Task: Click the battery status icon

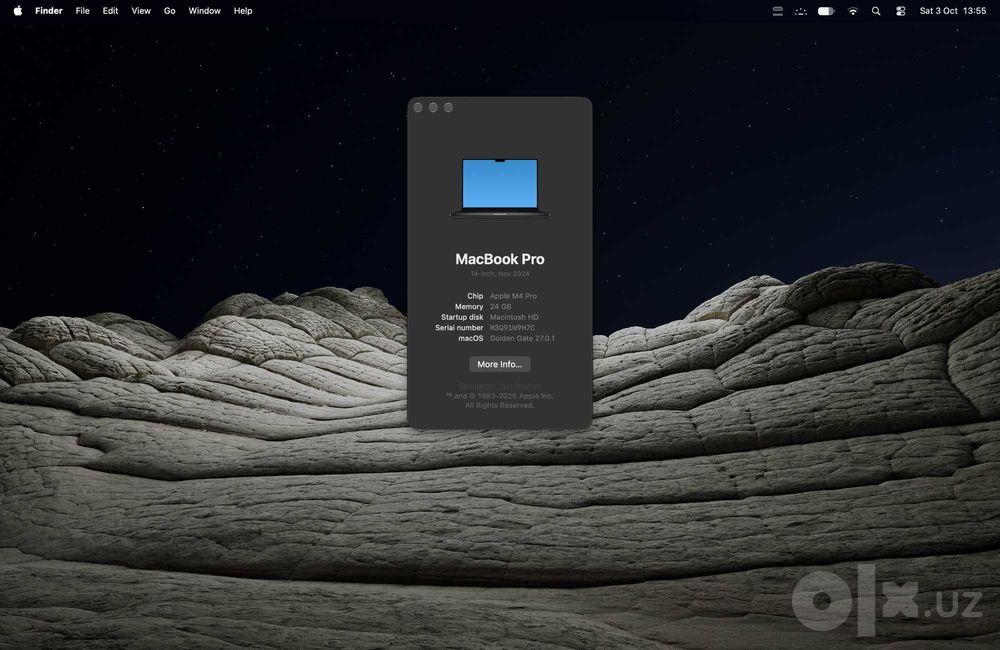Action: [x=826, y=11]
